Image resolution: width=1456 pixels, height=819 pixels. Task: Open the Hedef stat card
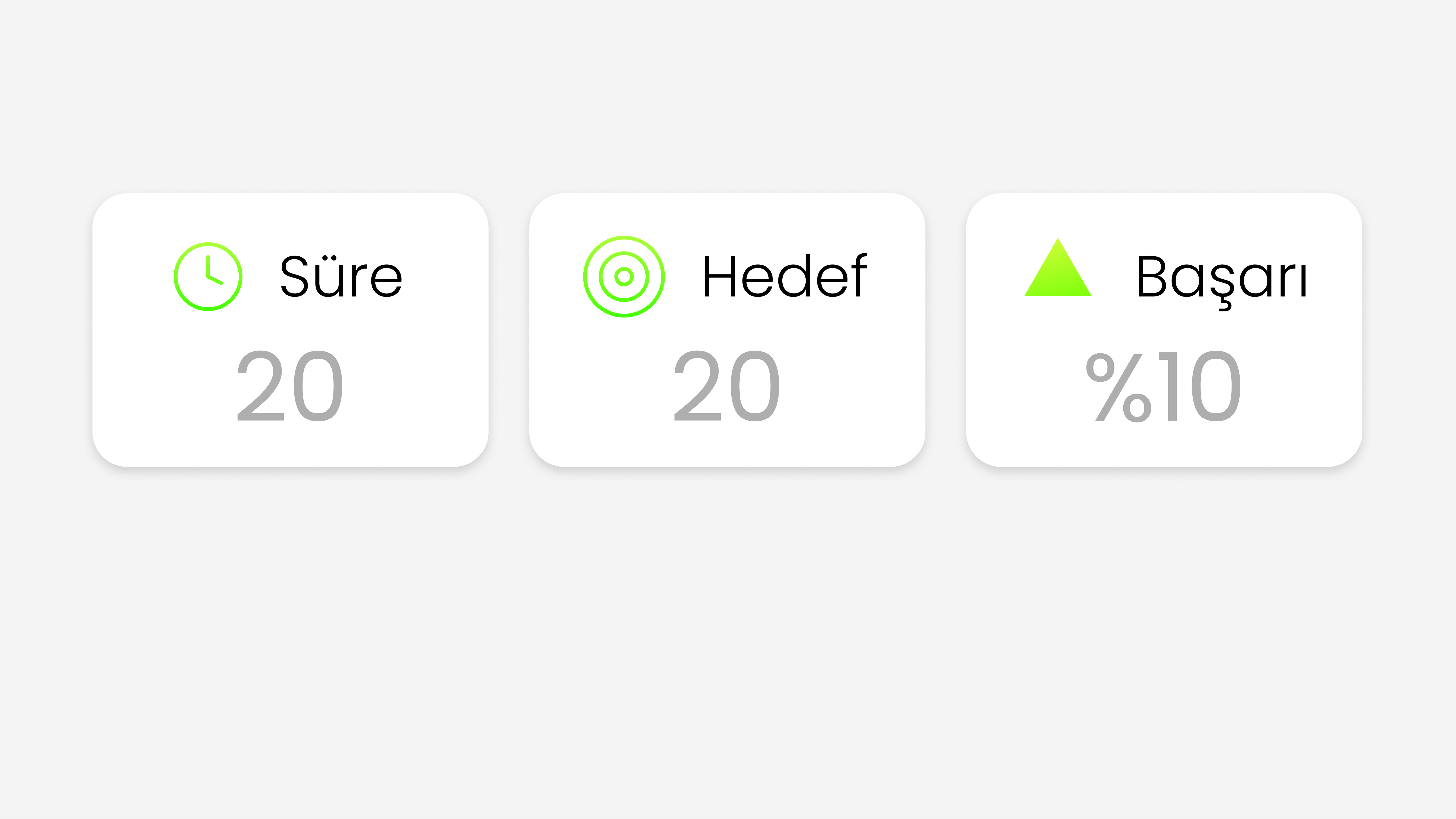[727, 330]
